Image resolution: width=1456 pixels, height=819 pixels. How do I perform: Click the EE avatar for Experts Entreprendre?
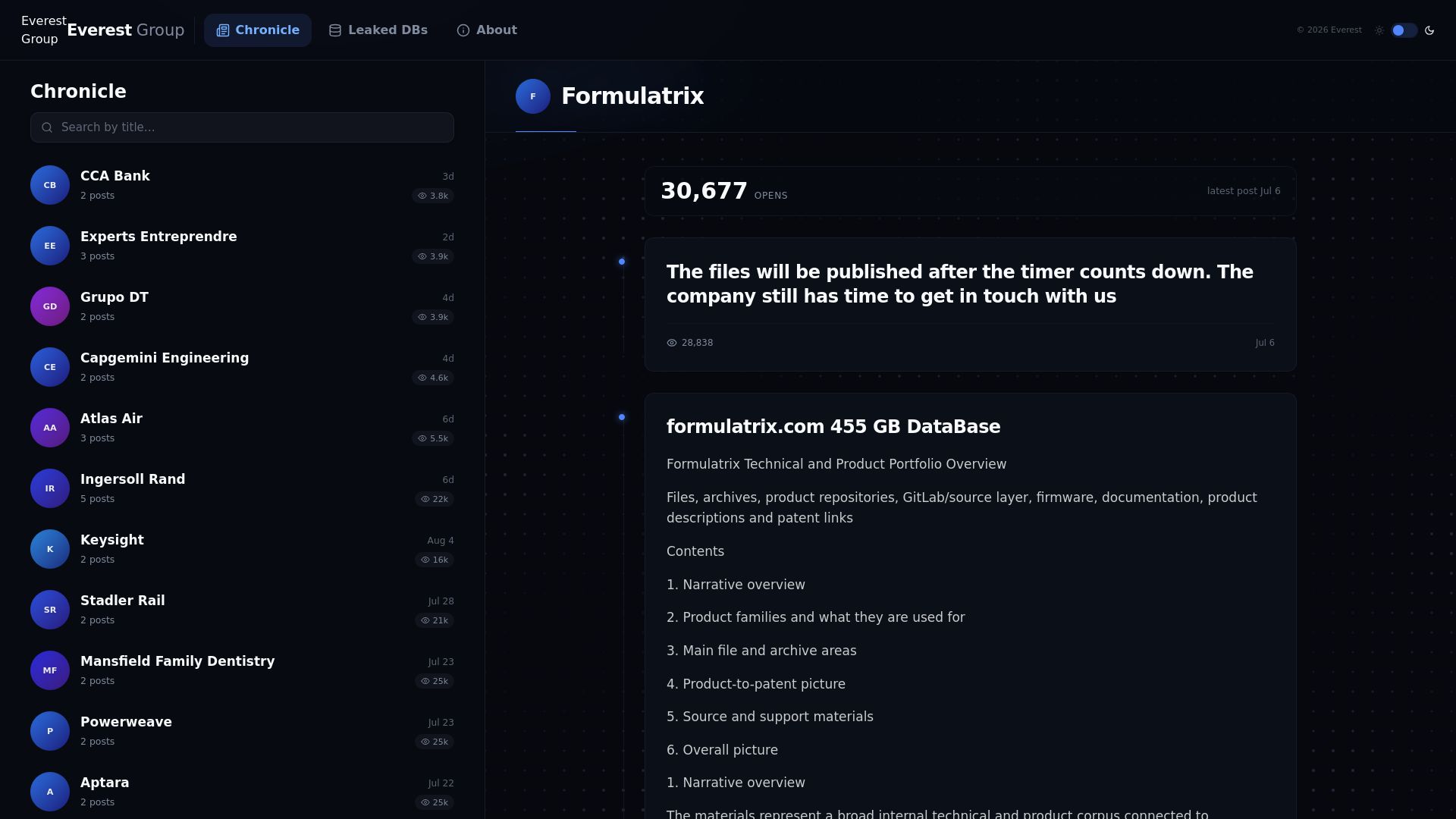pyautogui.click(x=50, y=246)
